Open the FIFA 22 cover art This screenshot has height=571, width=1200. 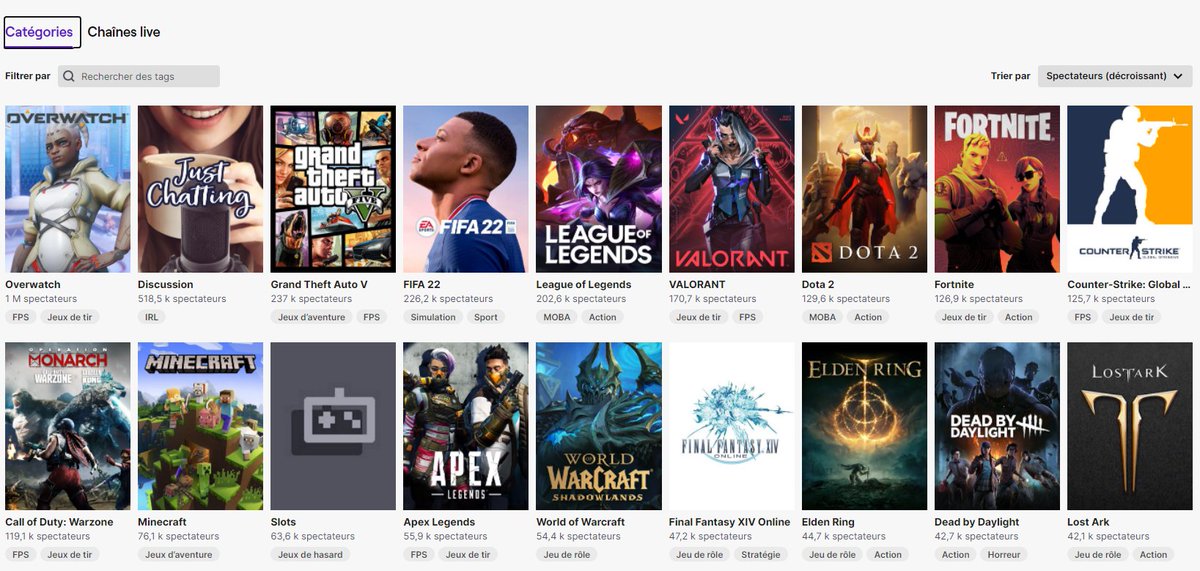[466, 189]
